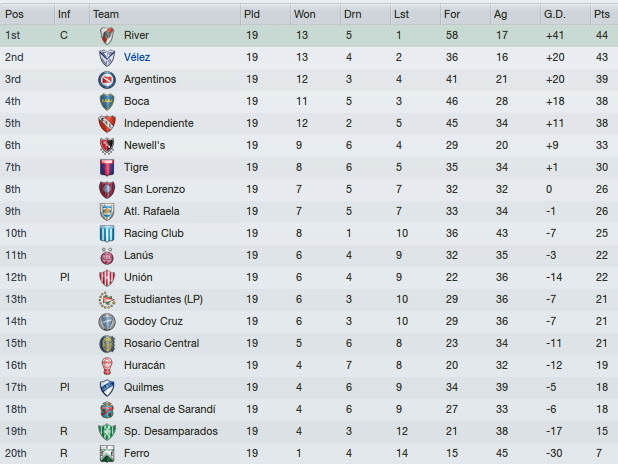Screen dimensions: 618x464
Task: Select the Huracán row in table
Action: point(309,365)
